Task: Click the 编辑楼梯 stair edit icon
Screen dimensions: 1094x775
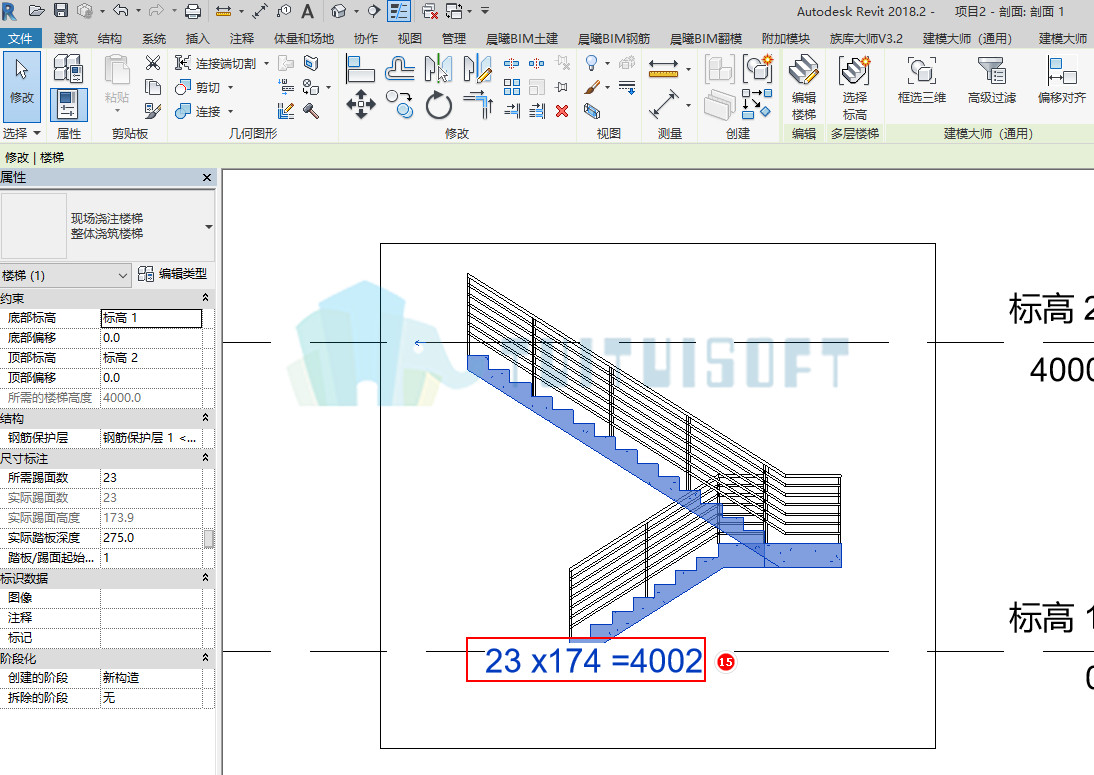Action: (x=804, y=88)
